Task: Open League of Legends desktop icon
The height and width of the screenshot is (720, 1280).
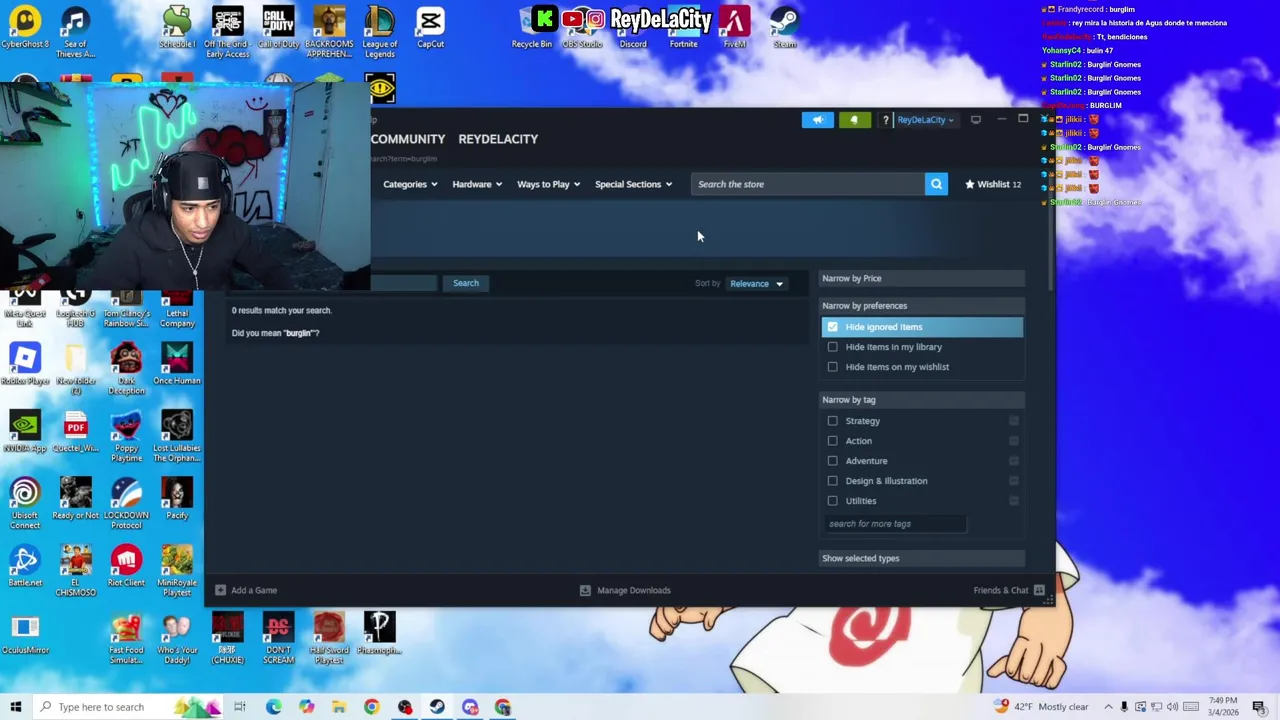Action: click(380, 32)
